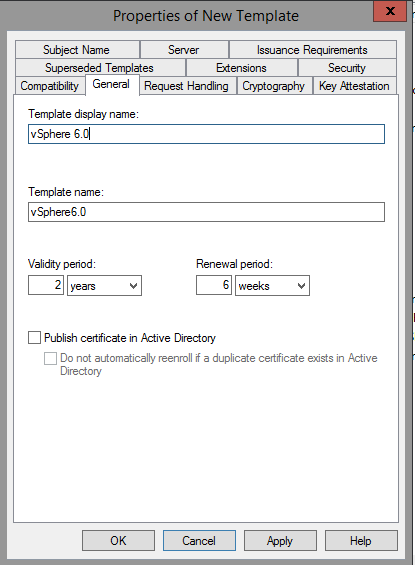Select the Superseded Templates tab
Viewport: 415px width, 565px height.
(101, 68)
